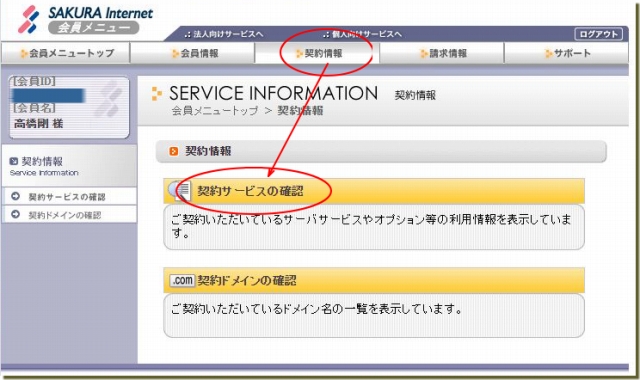Click the ご契約いただいているサーバサービス description text
640x380 pixels.
point(371,226)
